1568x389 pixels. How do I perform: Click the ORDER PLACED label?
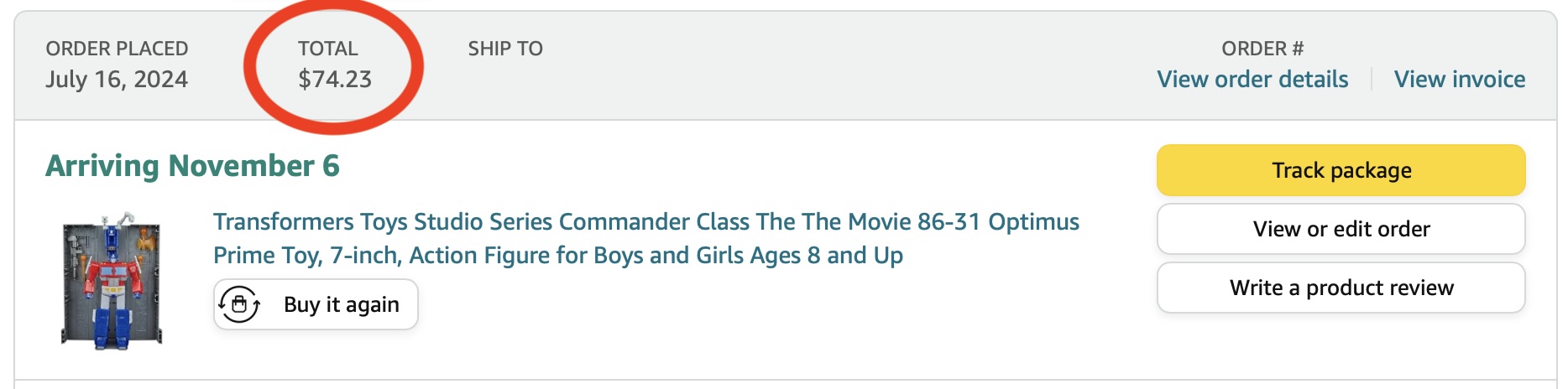point(117,49)
